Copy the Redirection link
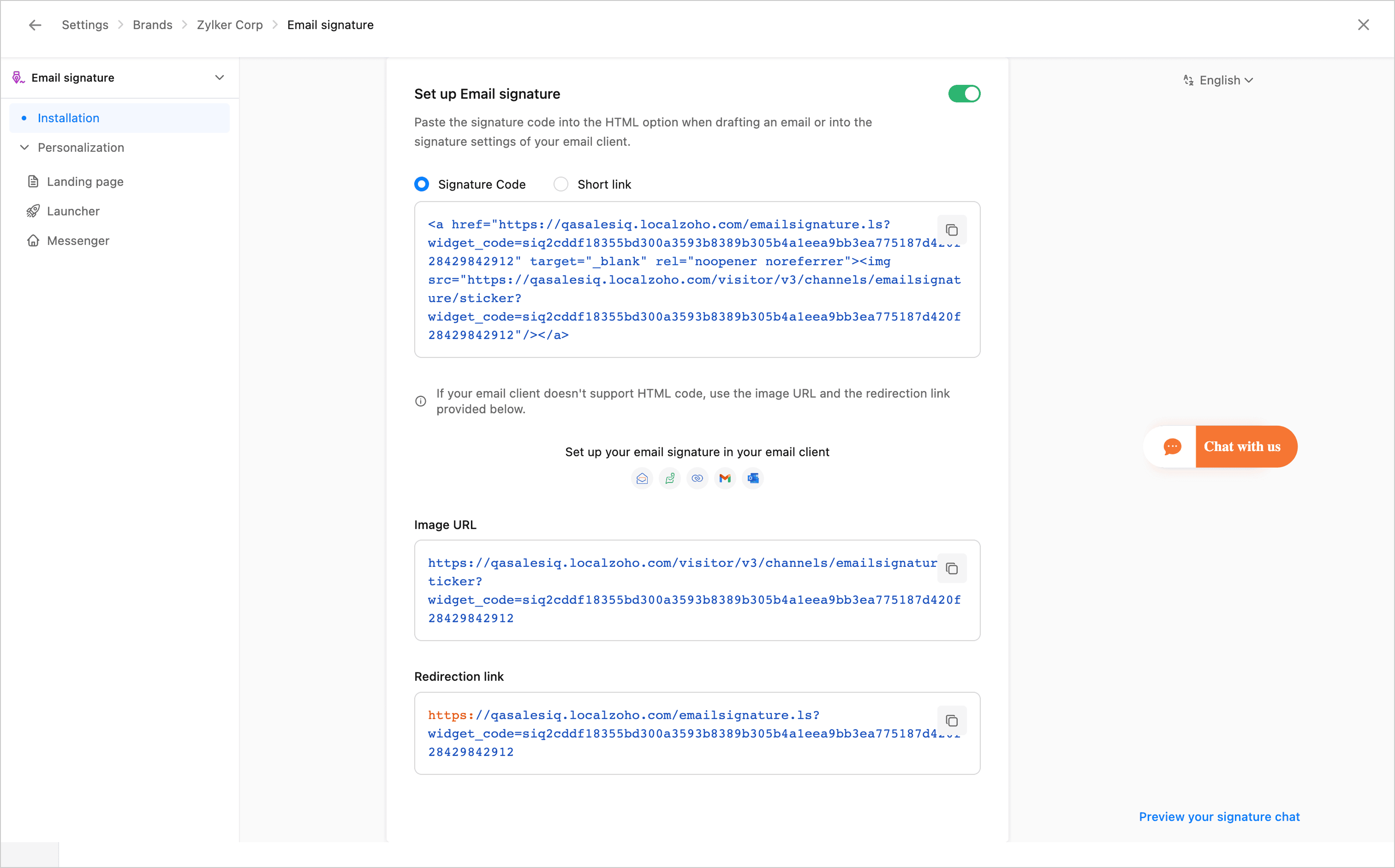This screenshot has width=1395, height=868. click(x=951, y=720)
